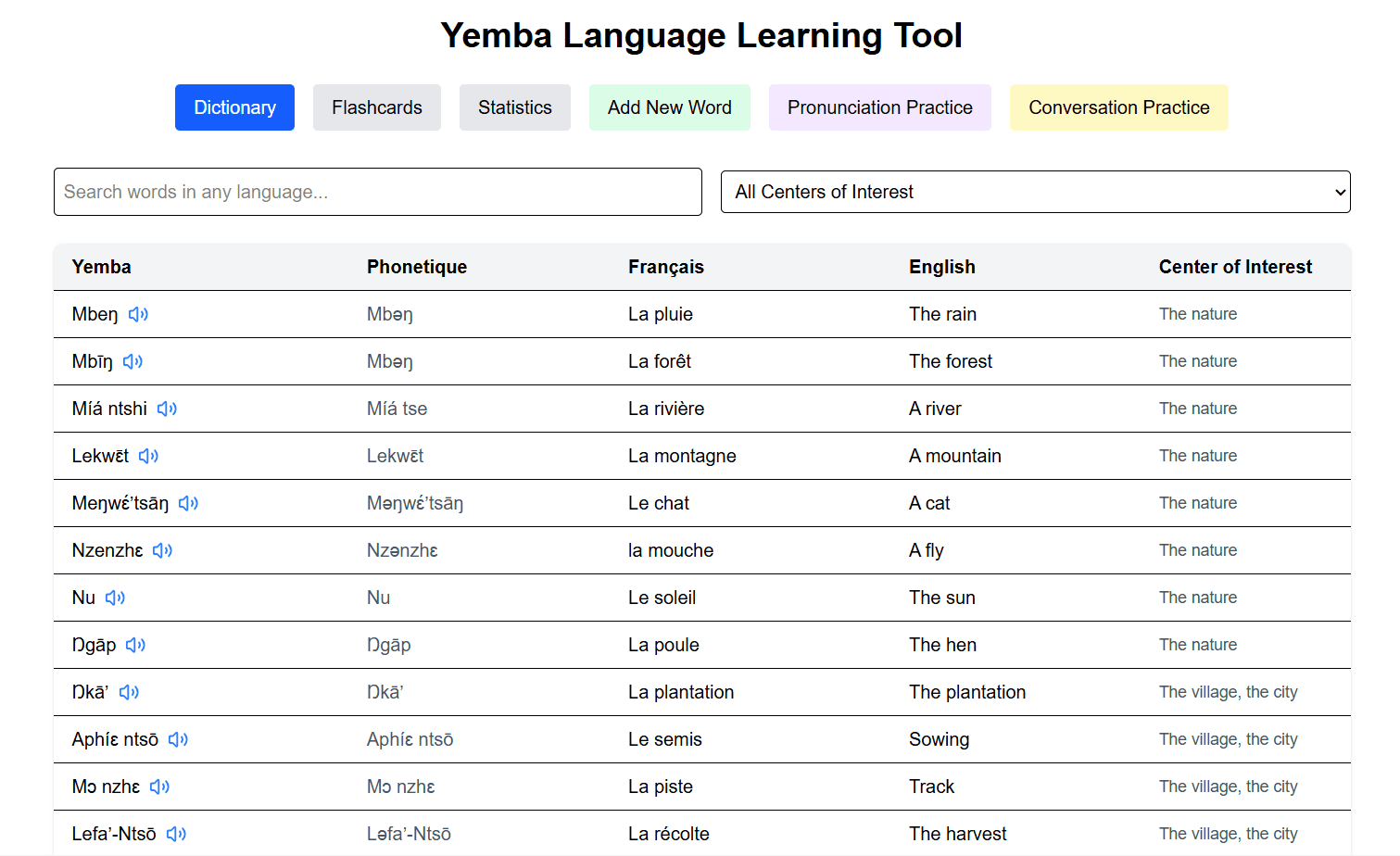The image size is (1400, 856).
Task: Click the Phonetique column header
Action: [417, 267]
